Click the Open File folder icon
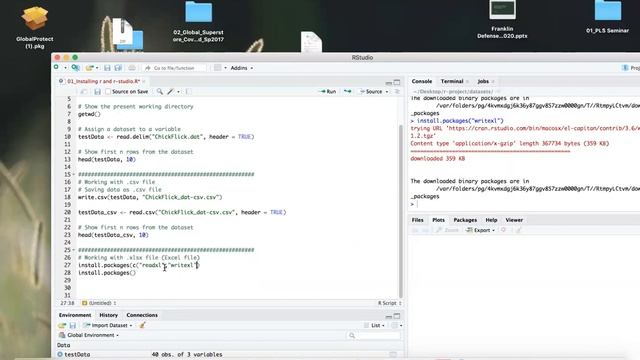 pos(89,68)
